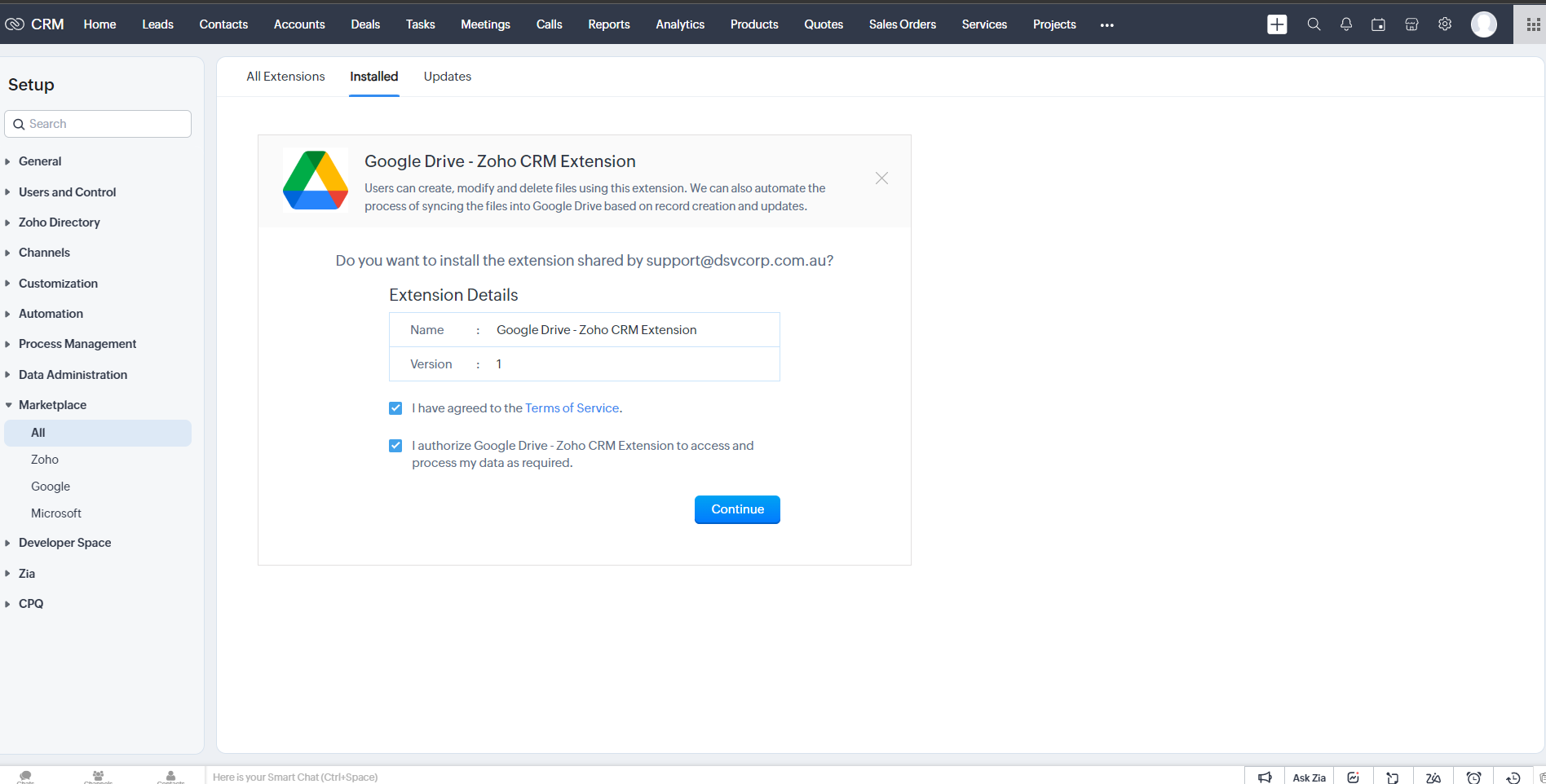Open the calendar icon in the top bar
Viewport: 1546px width, 784px height.
click(x=1378, y=24)
